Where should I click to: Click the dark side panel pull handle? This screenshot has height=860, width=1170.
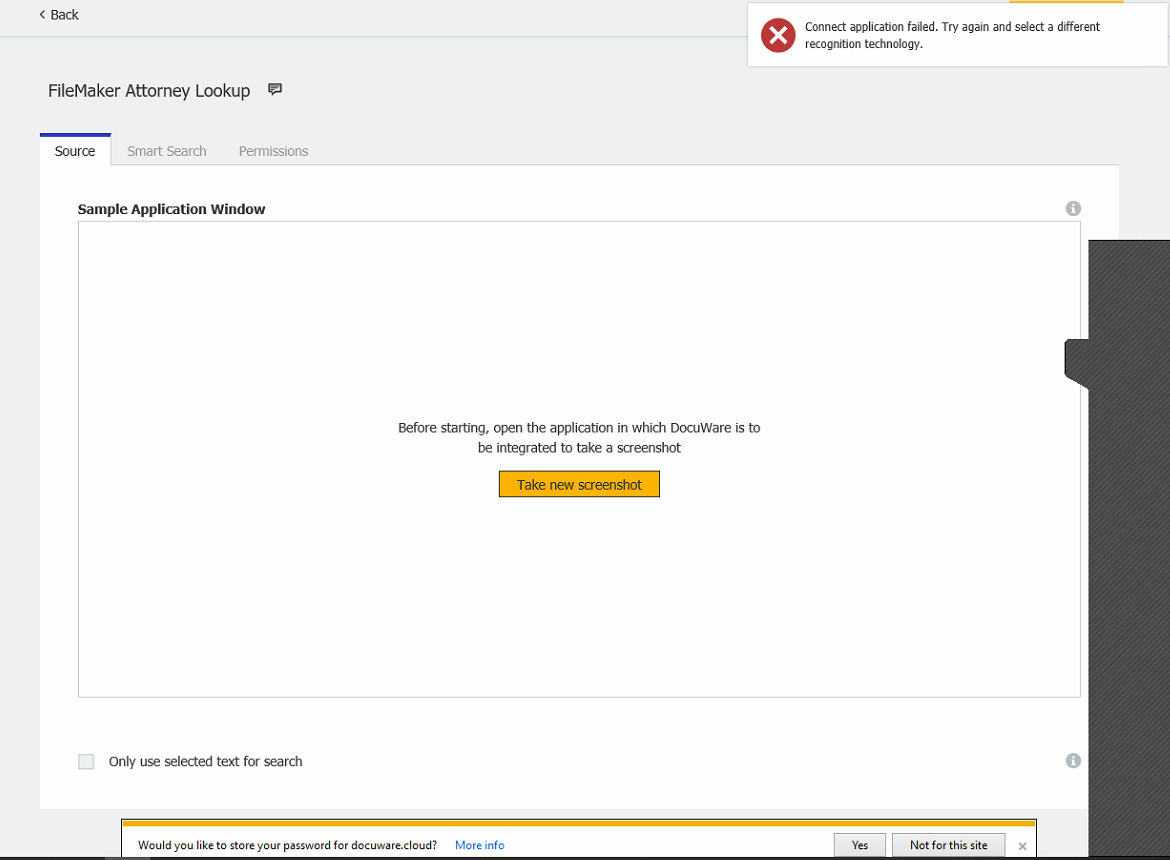coord(1076,362)
